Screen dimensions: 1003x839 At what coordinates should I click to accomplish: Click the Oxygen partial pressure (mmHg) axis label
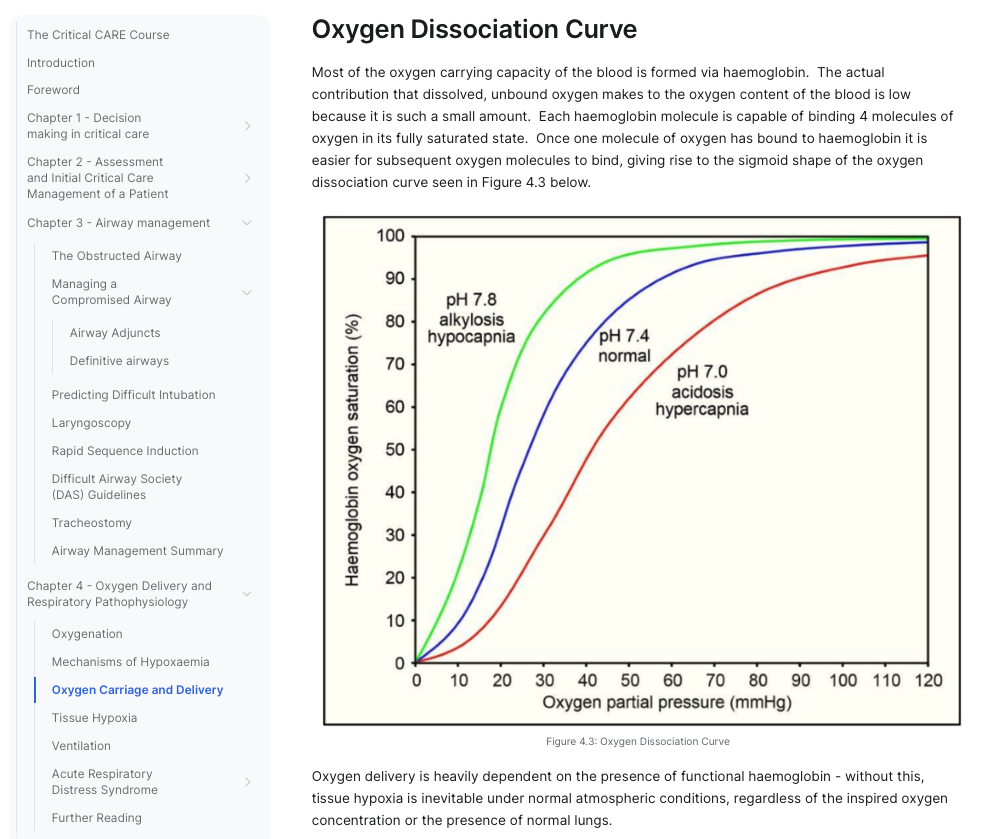tap(667, 702)
